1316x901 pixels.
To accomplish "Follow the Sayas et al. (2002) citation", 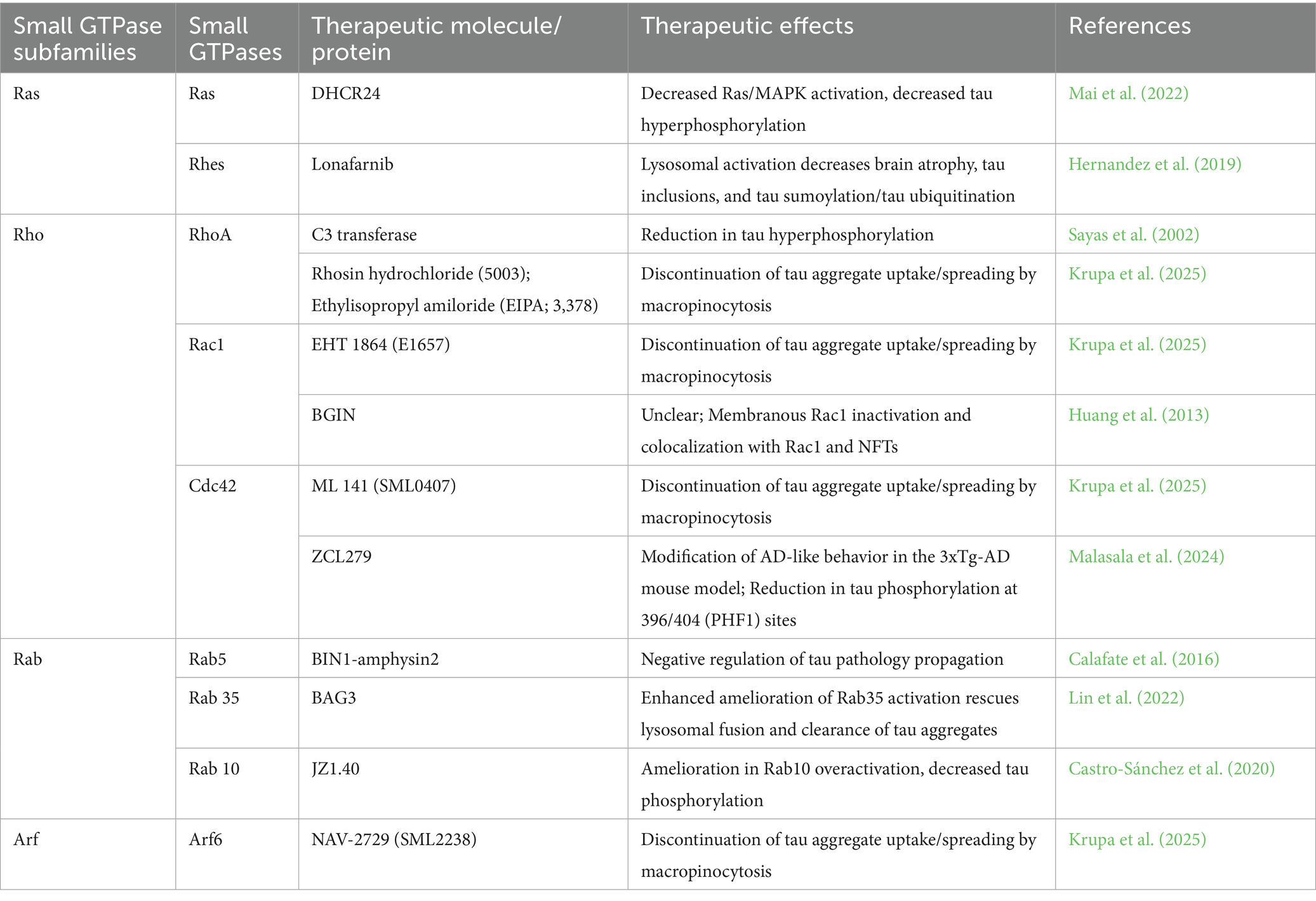I will pos(1134,234).
